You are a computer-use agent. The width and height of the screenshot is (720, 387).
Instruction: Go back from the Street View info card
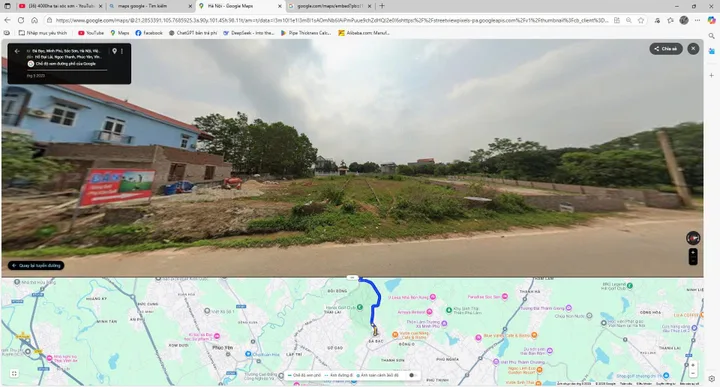[x=17, y=51]
